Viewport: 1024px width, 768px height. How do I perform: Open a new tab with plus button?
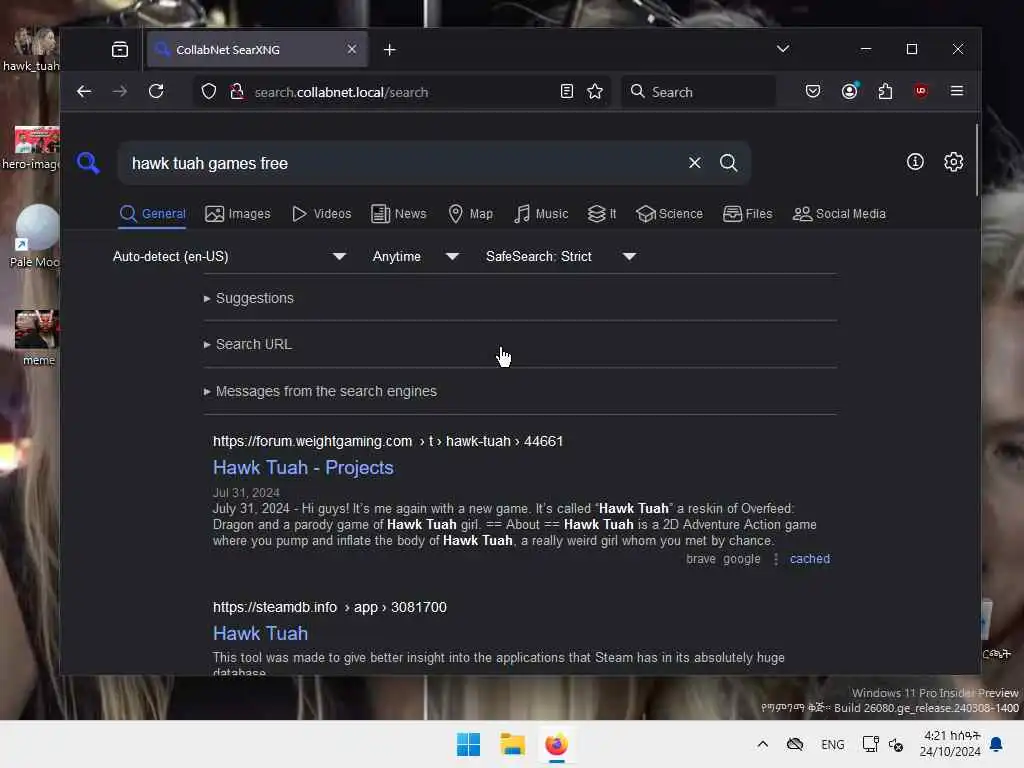click(389, 50)
